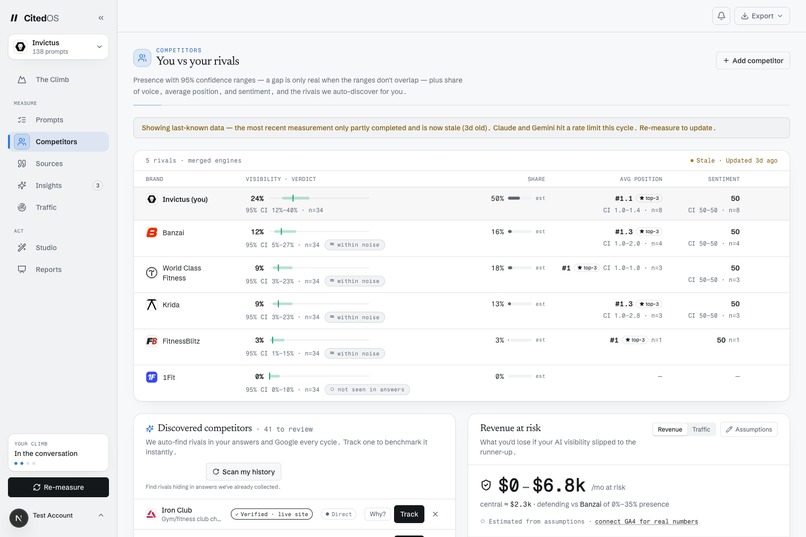The image size is (806, 537).
Task: Click connect GA4 for real numbers link
Action: [x=646, y=522]
